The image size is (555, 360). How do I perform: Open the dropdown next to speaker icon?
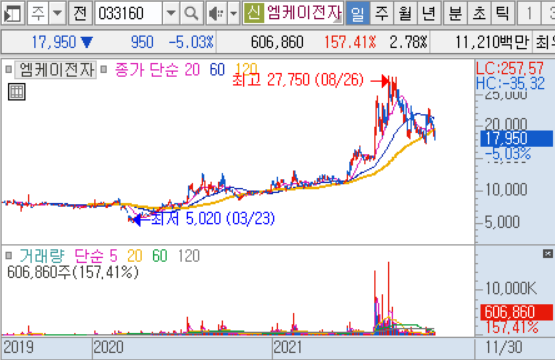[x=233, y=13]
